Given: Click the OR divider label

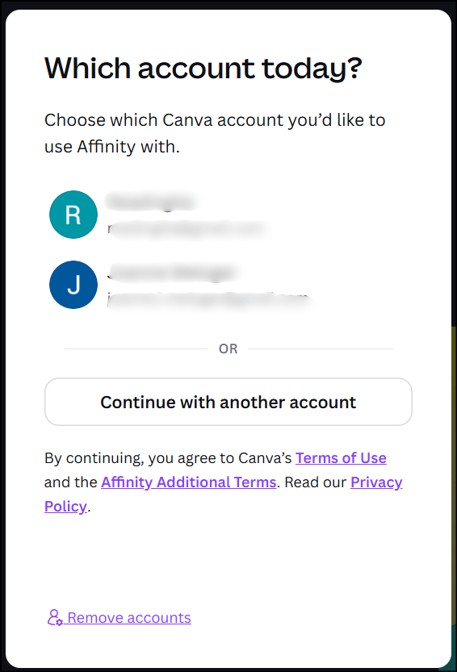Looking at the screenshot, I should pyautogui.click(x=228, y=349).
